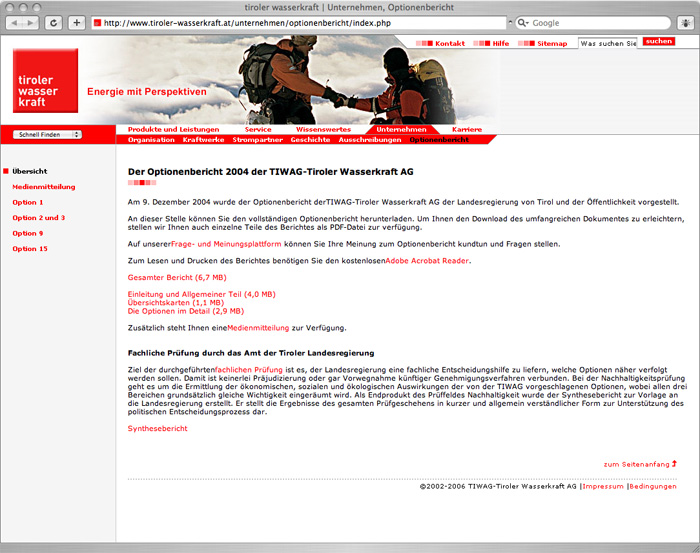Open Option 1 in the sidebar
Image resolution: width=700 pixels, height=553 pixels.
coord(28,202)
